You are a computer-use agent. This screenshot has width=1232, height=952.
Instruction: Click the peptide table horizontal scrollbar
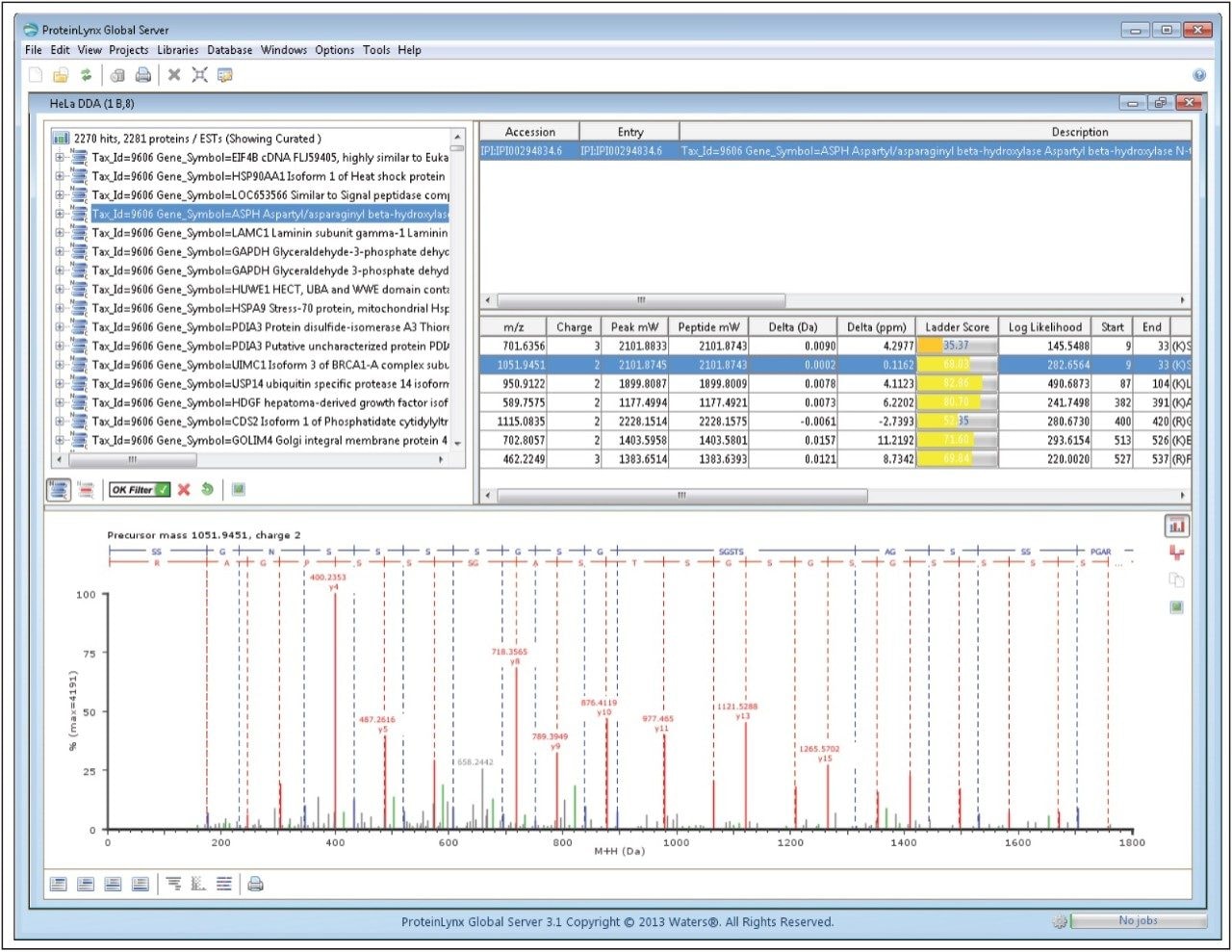(681, 496)
